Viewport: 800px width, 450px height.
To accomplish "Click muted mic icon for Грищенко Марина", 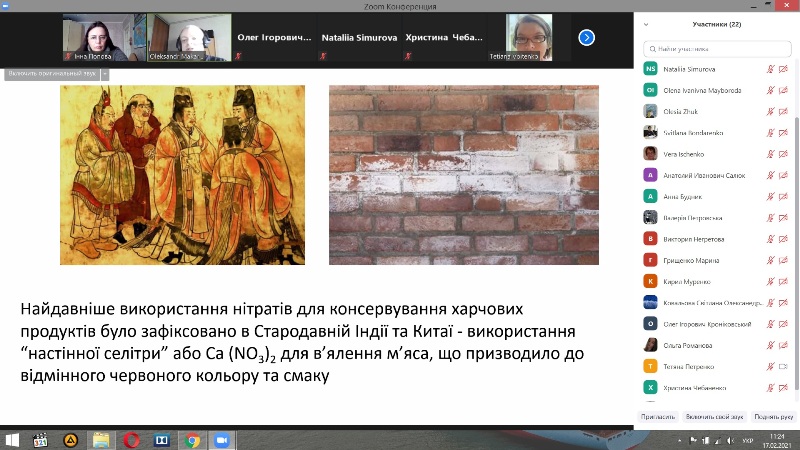I will (x=770, y=260).
